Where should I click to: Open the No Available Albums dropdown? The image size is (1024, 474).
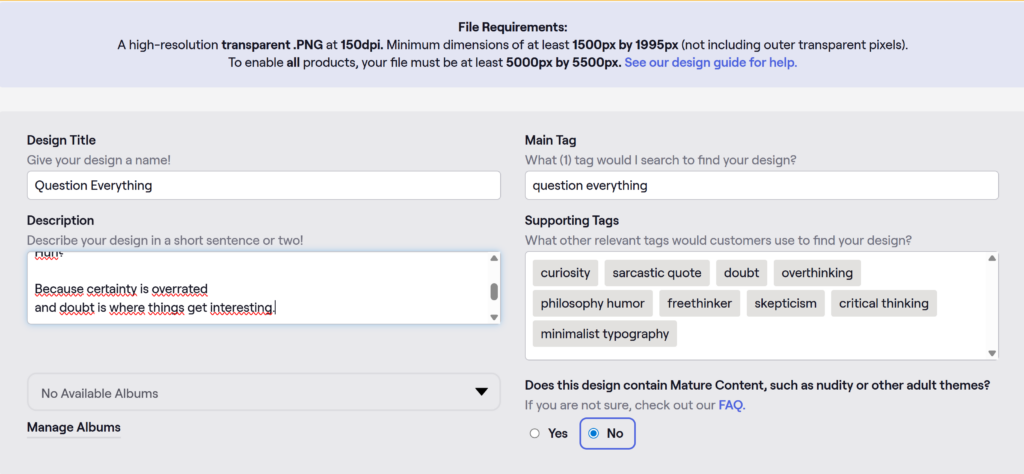[263, 392]
